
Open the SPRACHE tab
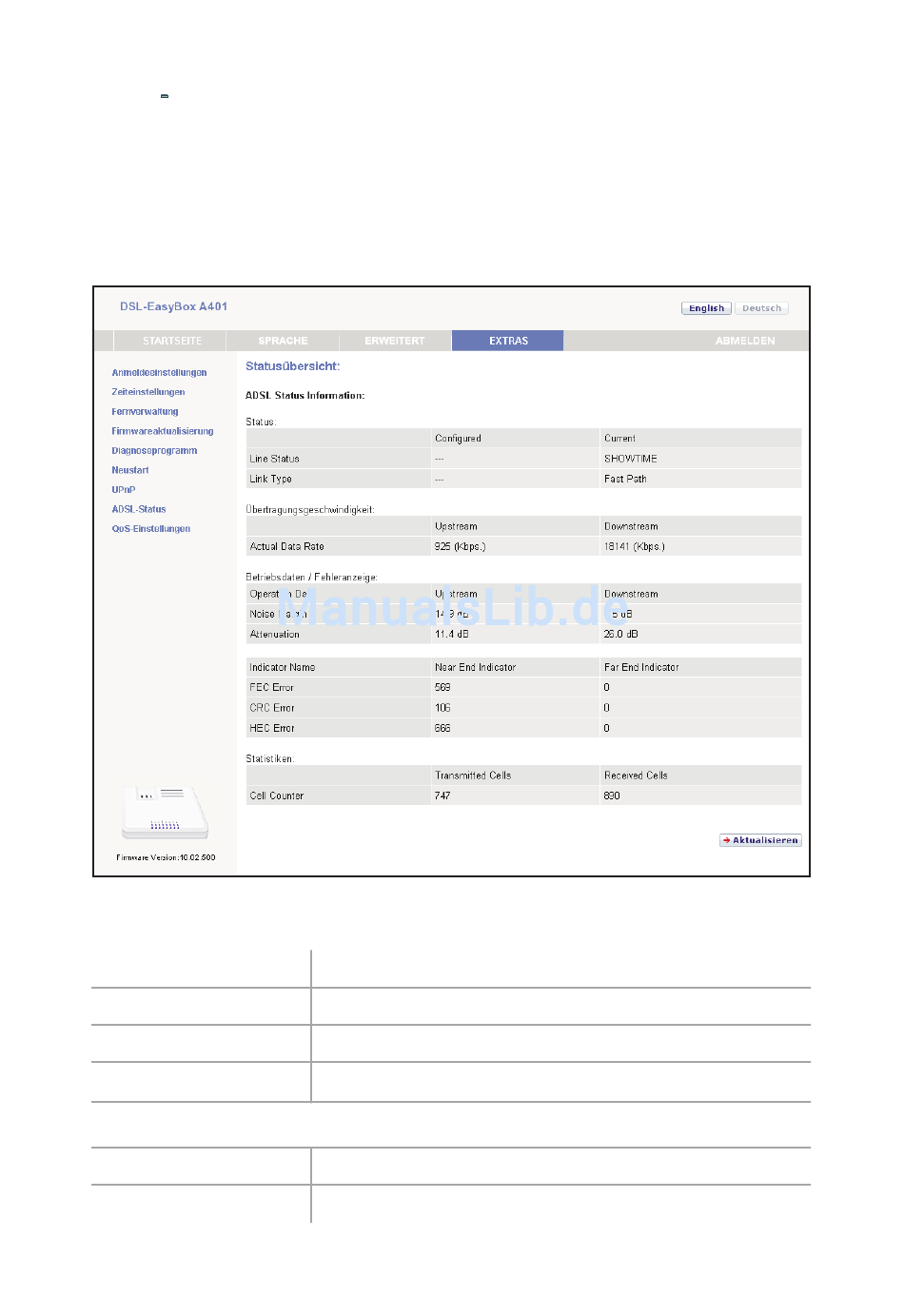click(x=283, y=341)
